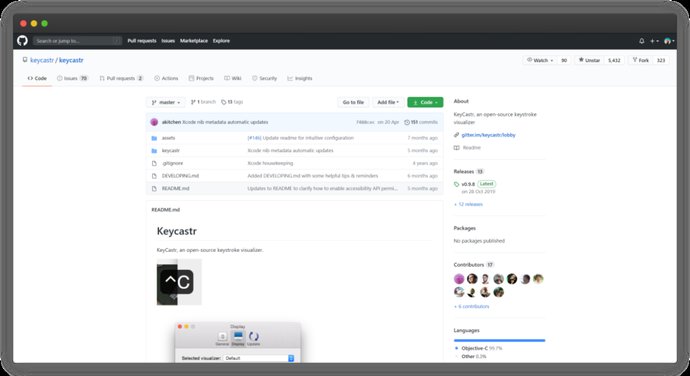690x376 pixels.
Task: Switch to the Issues tab
Action: [x=72, y=78]
